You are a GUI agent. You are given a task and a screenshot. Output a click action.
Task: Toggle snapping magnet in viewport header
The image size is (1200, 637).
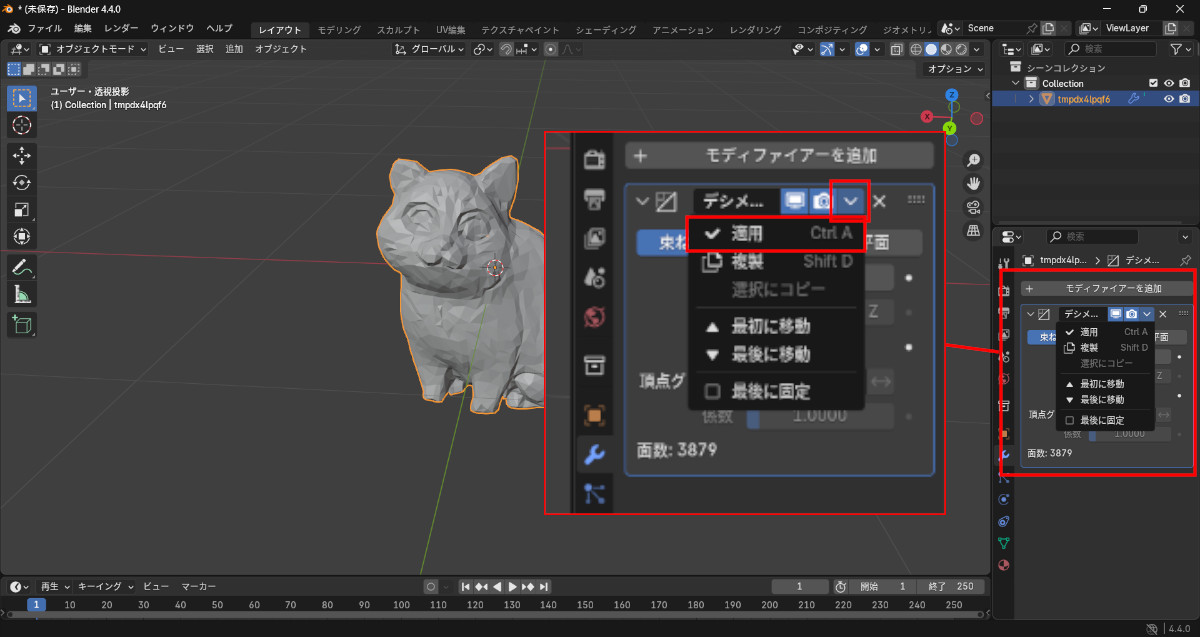[507, 49]
